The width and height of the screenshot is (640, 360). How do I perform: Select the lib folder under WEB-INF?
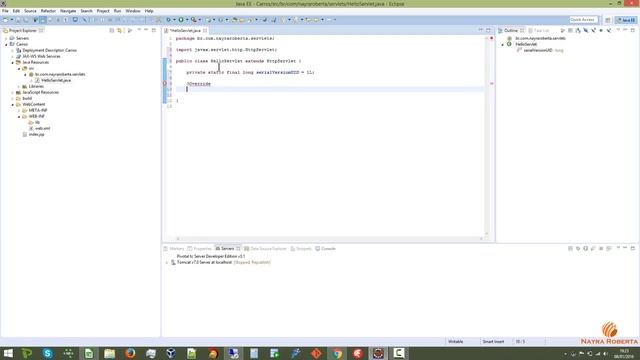(x=37, y=122)
